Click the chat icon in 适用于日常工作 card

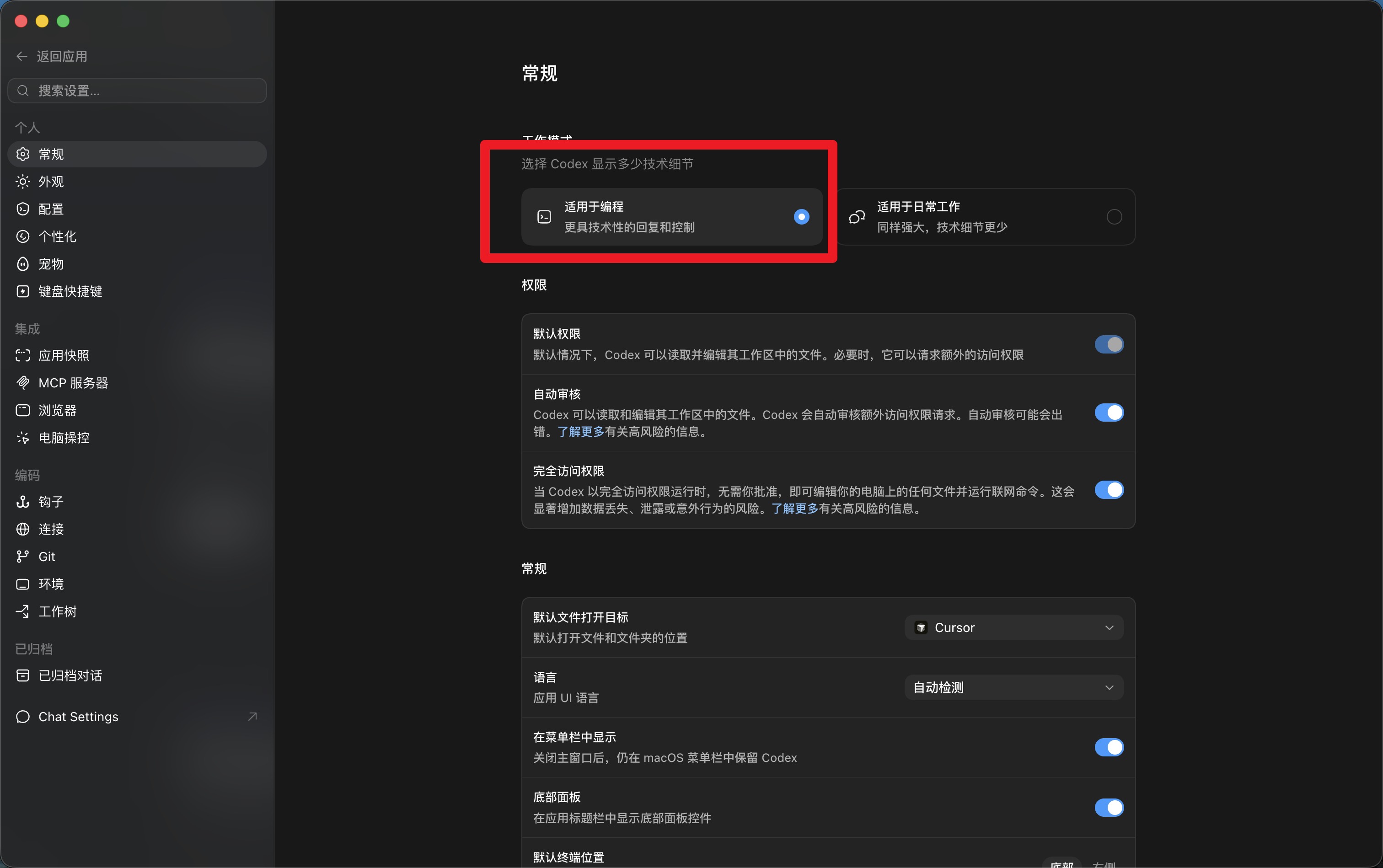point(857,217)
